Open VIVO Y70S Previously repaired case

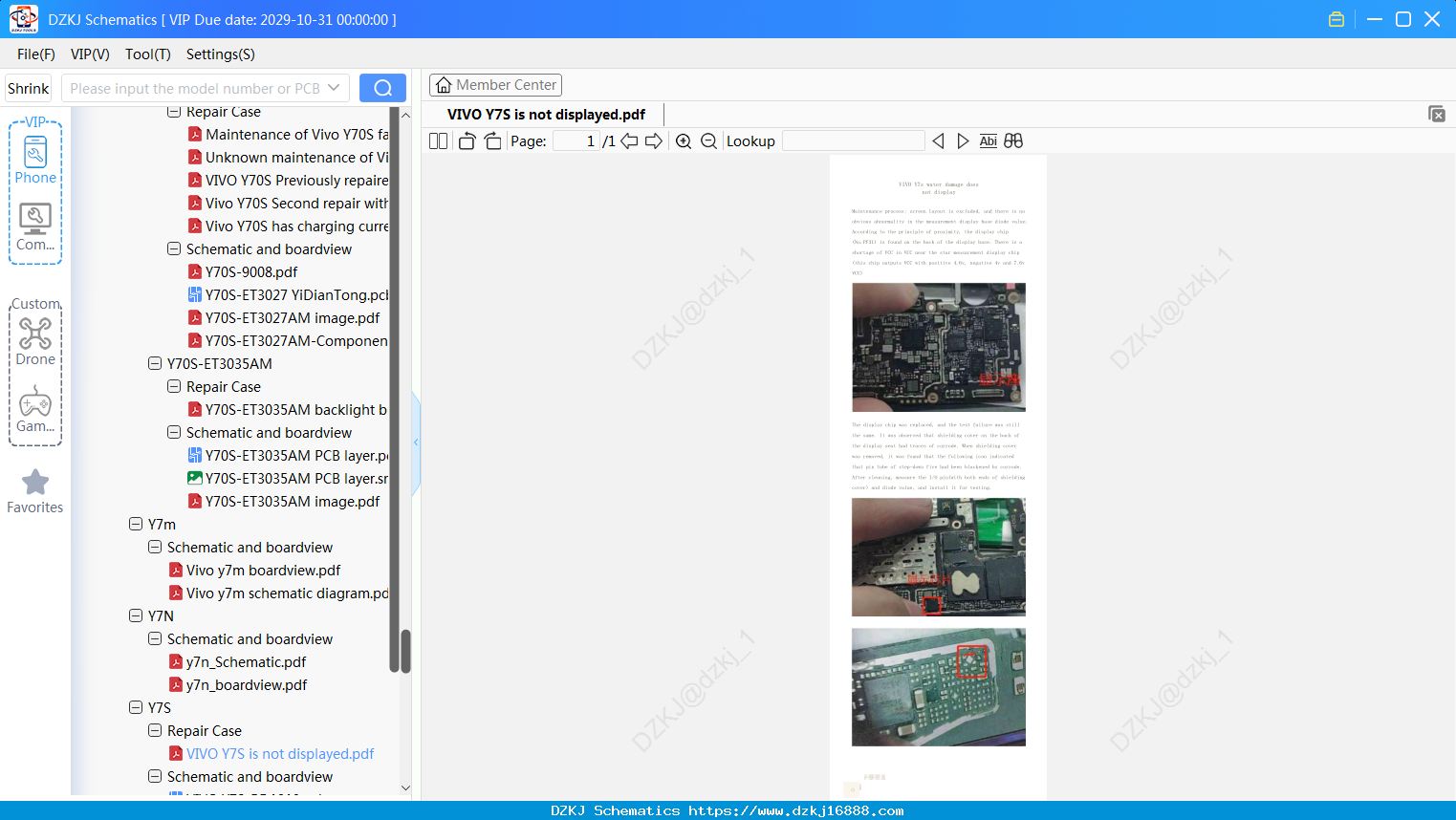point(296,180)
